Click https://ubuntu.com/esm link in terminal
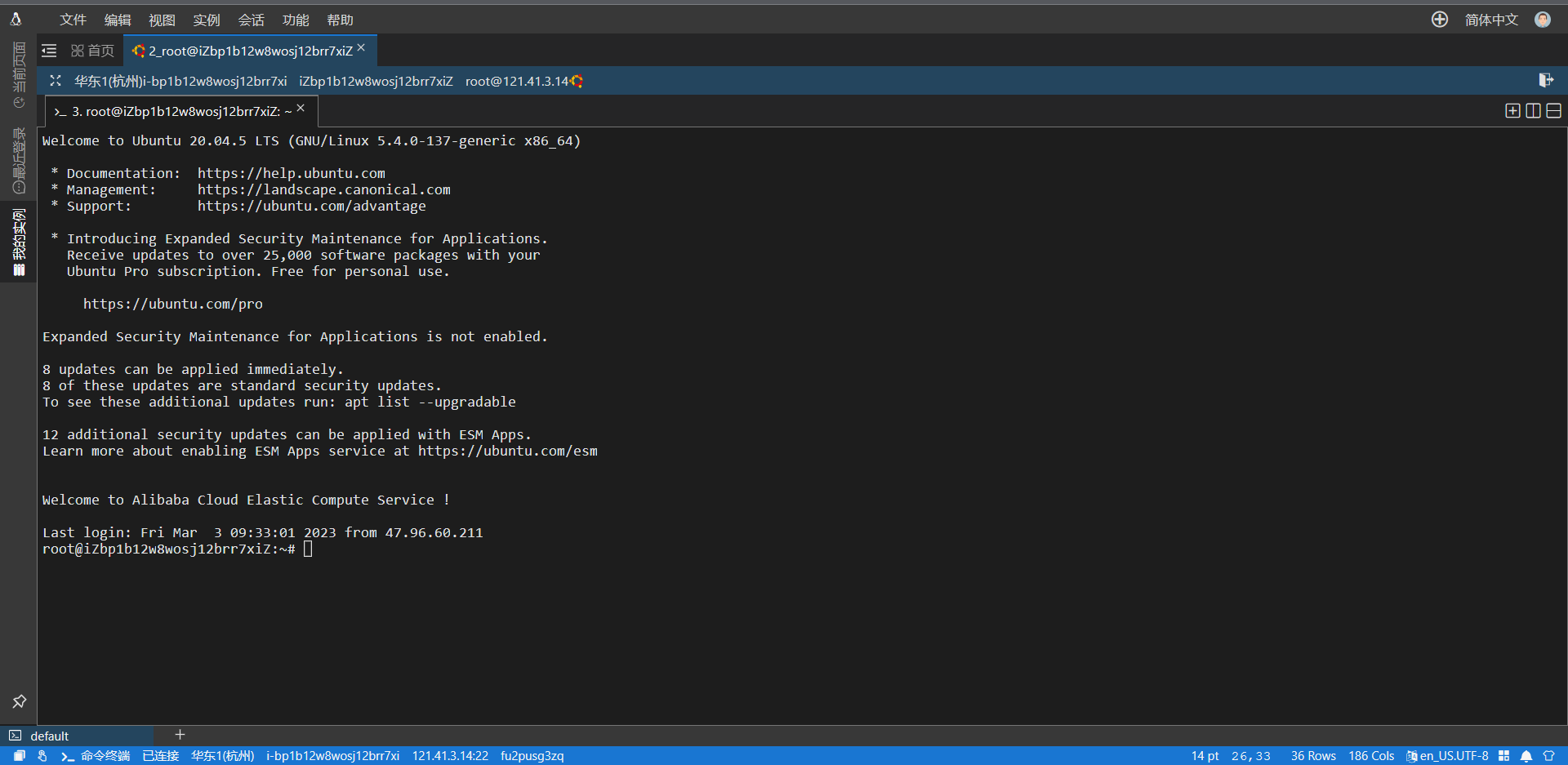Image resolution: width=1568 pixels, height=765 pixels. 508,451
